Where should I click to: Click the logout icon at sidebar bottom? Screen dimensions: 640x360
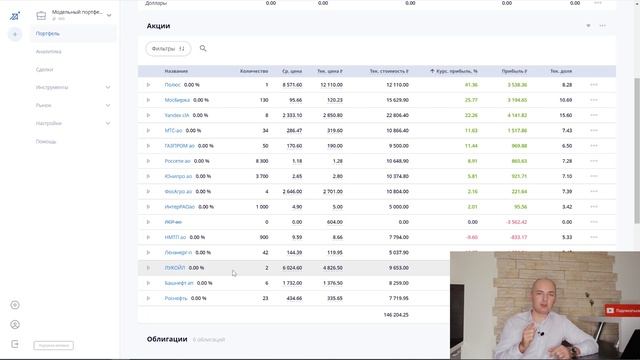(15, 344)
